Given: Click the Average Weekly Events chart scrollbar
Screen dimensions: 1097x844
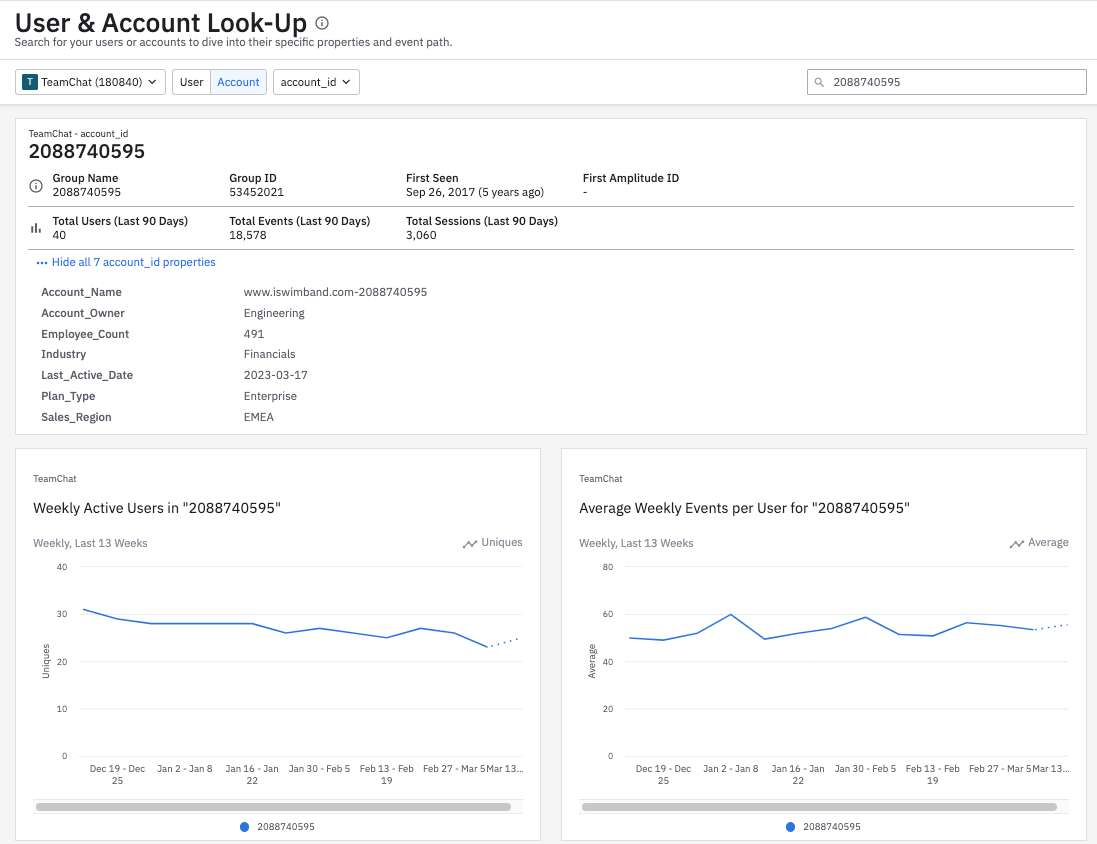Looking at the screenshot, I should point(819,806).
